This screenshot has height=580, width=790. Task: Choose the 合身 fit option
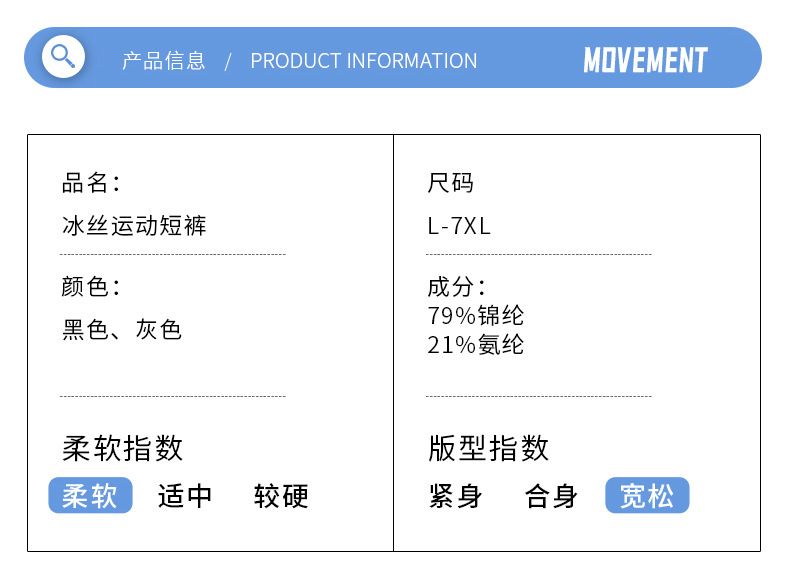click(551, 496)
